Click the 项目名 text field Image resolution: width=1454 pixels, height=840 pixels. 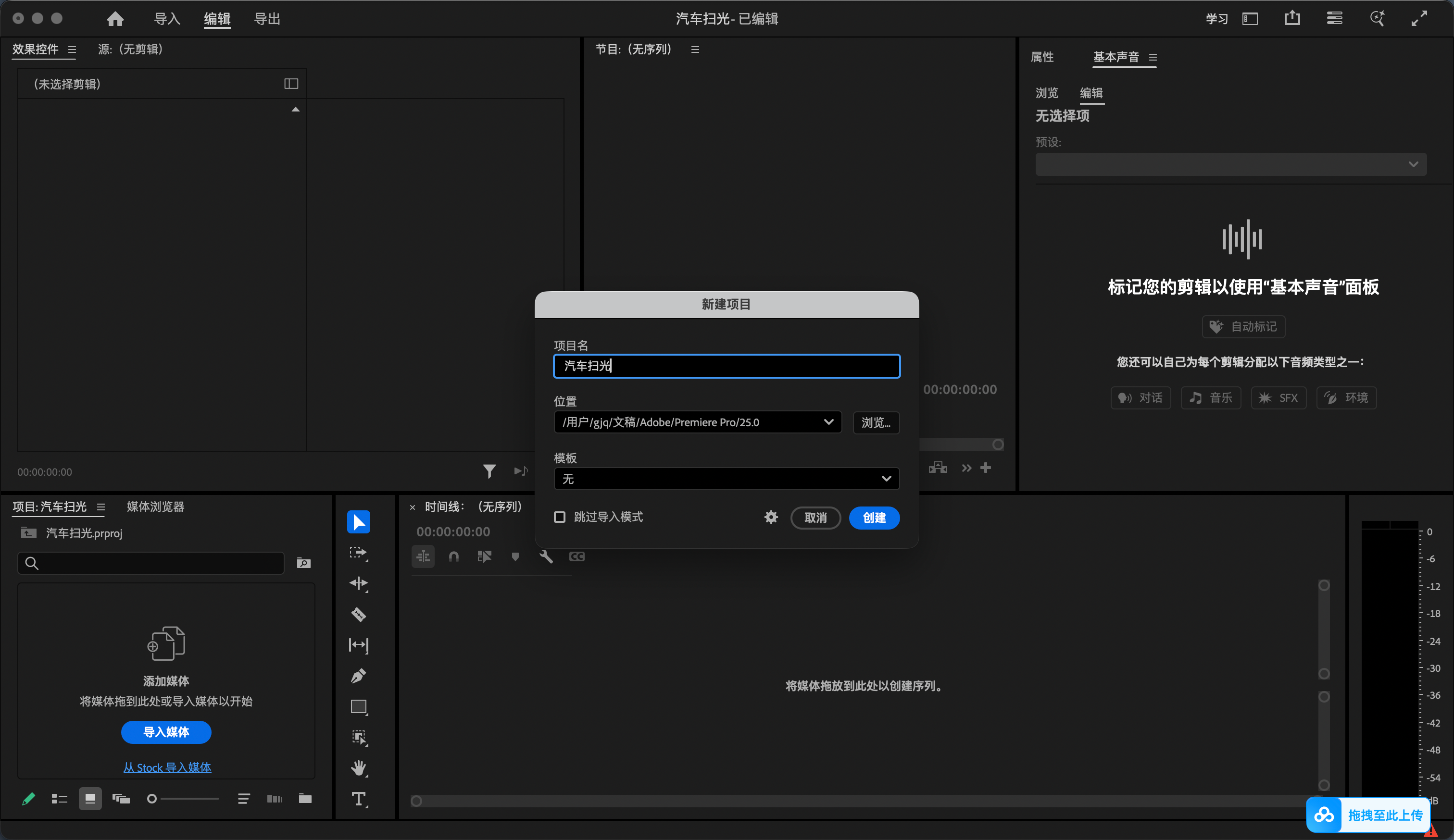[x=727, y=366]
